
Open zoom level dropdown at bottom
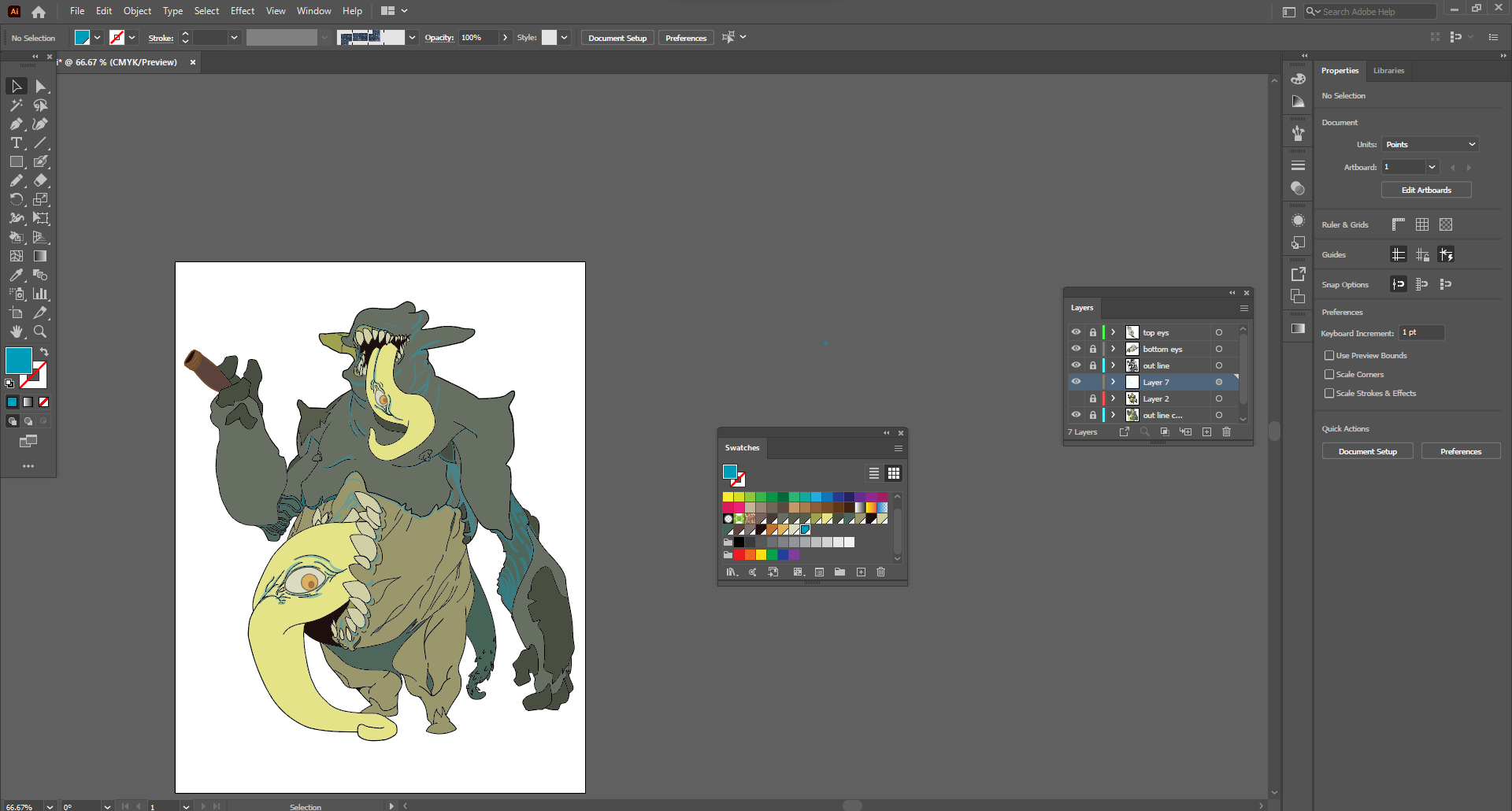click(x=50, y=806)
